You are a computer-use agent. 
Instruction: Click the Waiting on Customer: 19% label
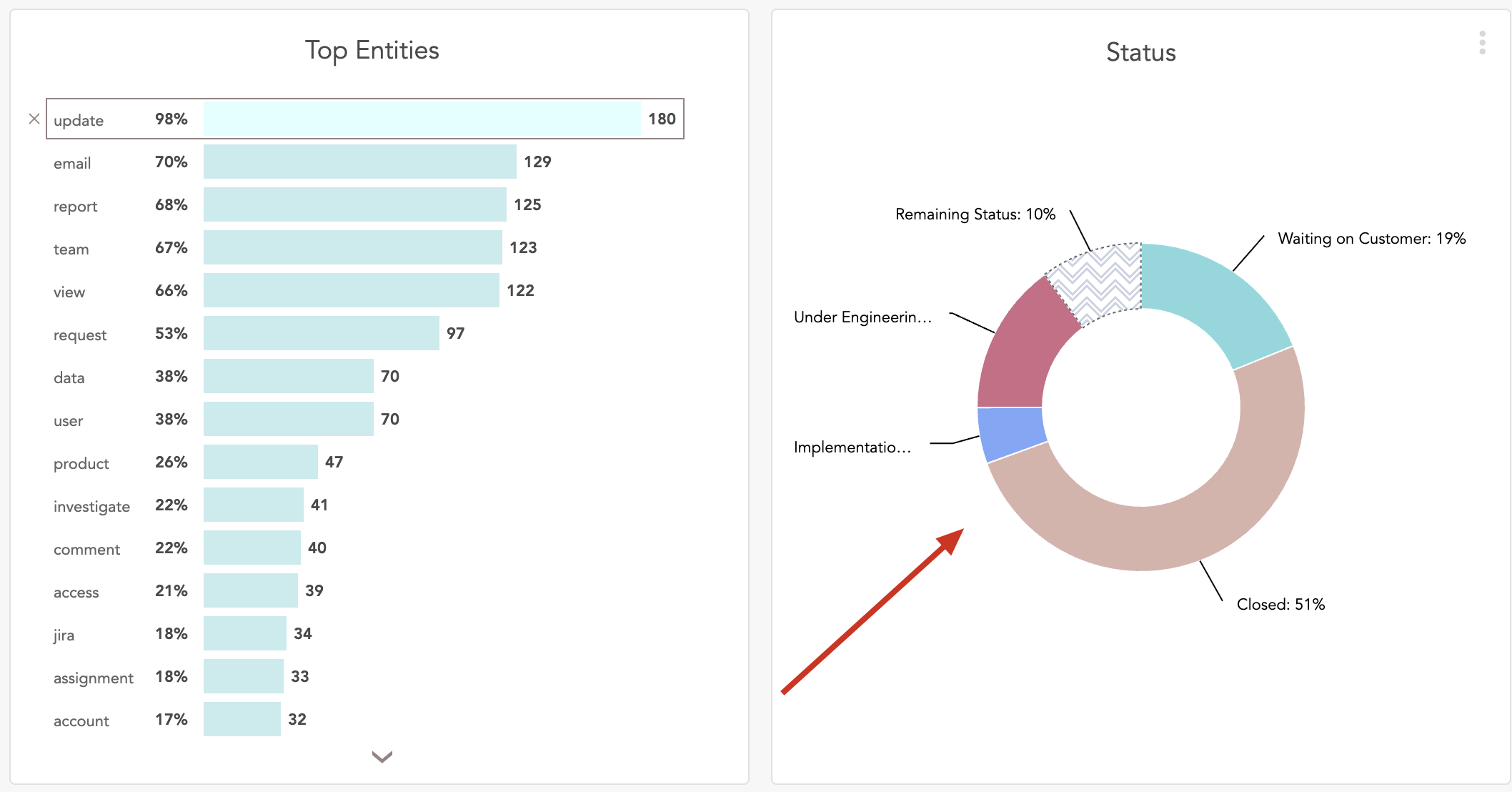pyautogui.click(x=1371, y=239)
